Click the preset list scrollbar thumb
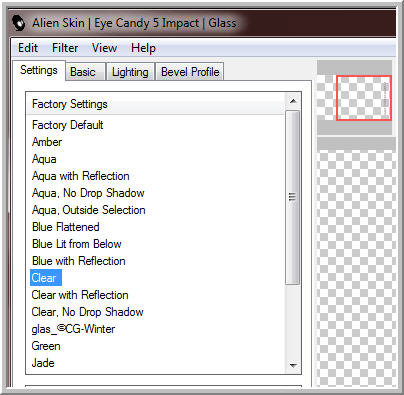This screenshot has height=395, width=404. 293,197
